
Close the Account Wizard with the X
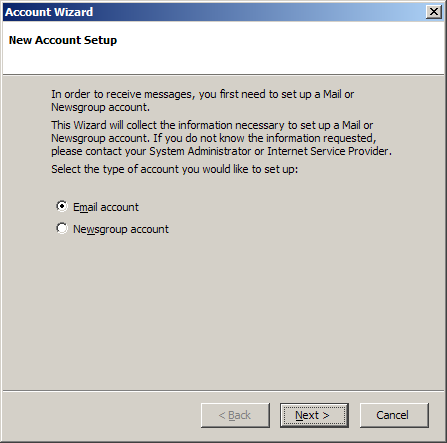pos(434,12)
